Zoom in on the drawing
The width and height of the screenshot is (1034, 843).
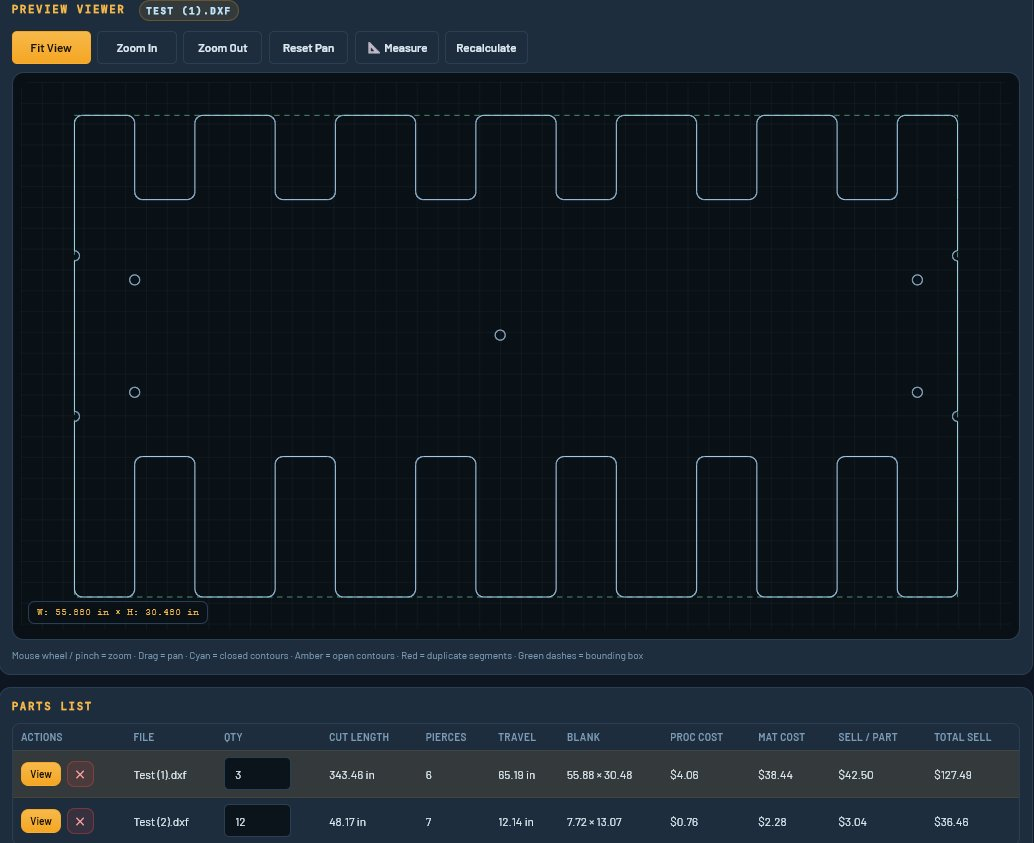coord(136,47)
